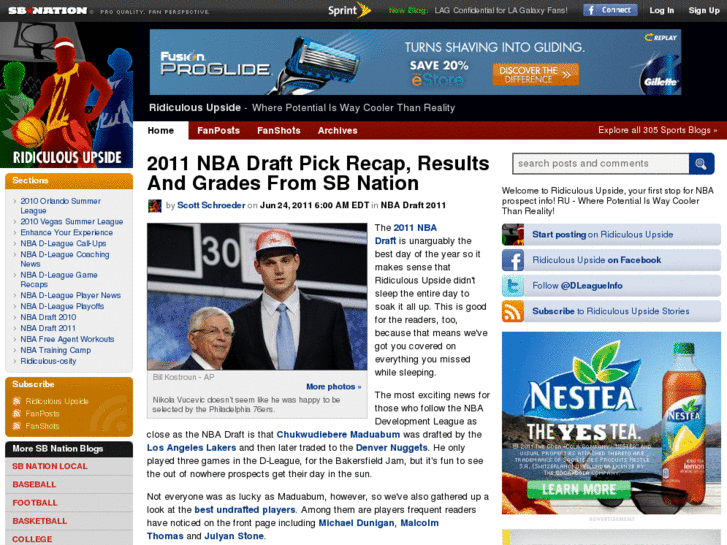This screenshot has width=727, height=545.
Task: Open the Nikola Vucevic draft photo
Action: coord(257,296)
